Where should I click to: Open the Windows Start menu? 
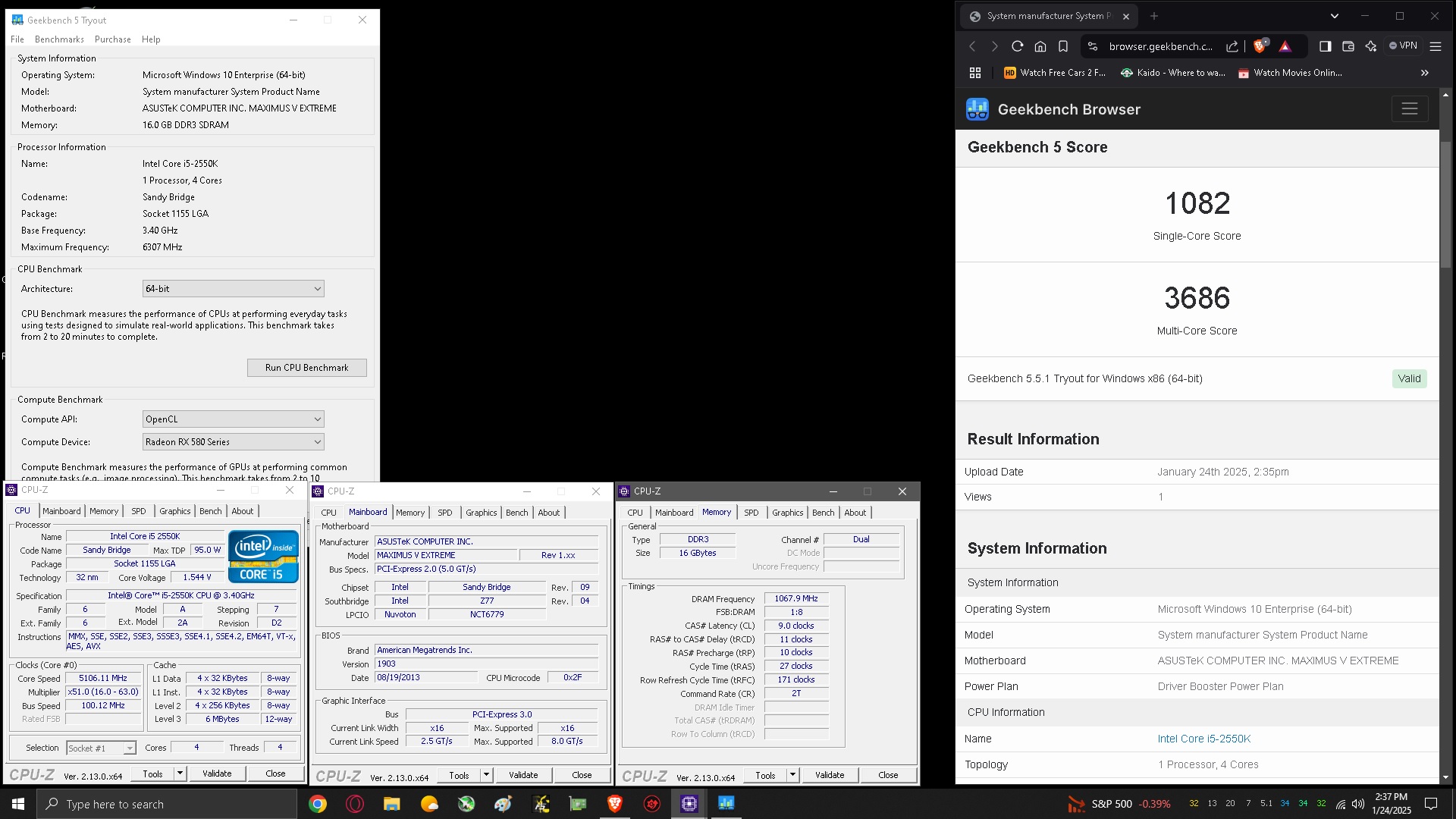click(x=18, y=804)
